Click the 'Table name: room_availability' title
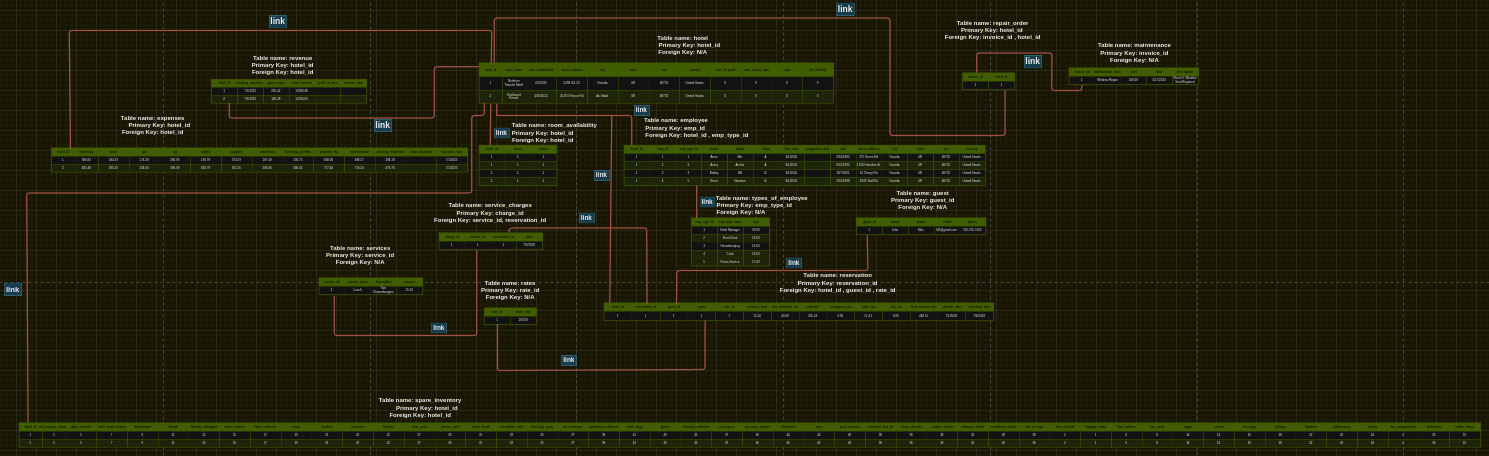 [554, 125]
